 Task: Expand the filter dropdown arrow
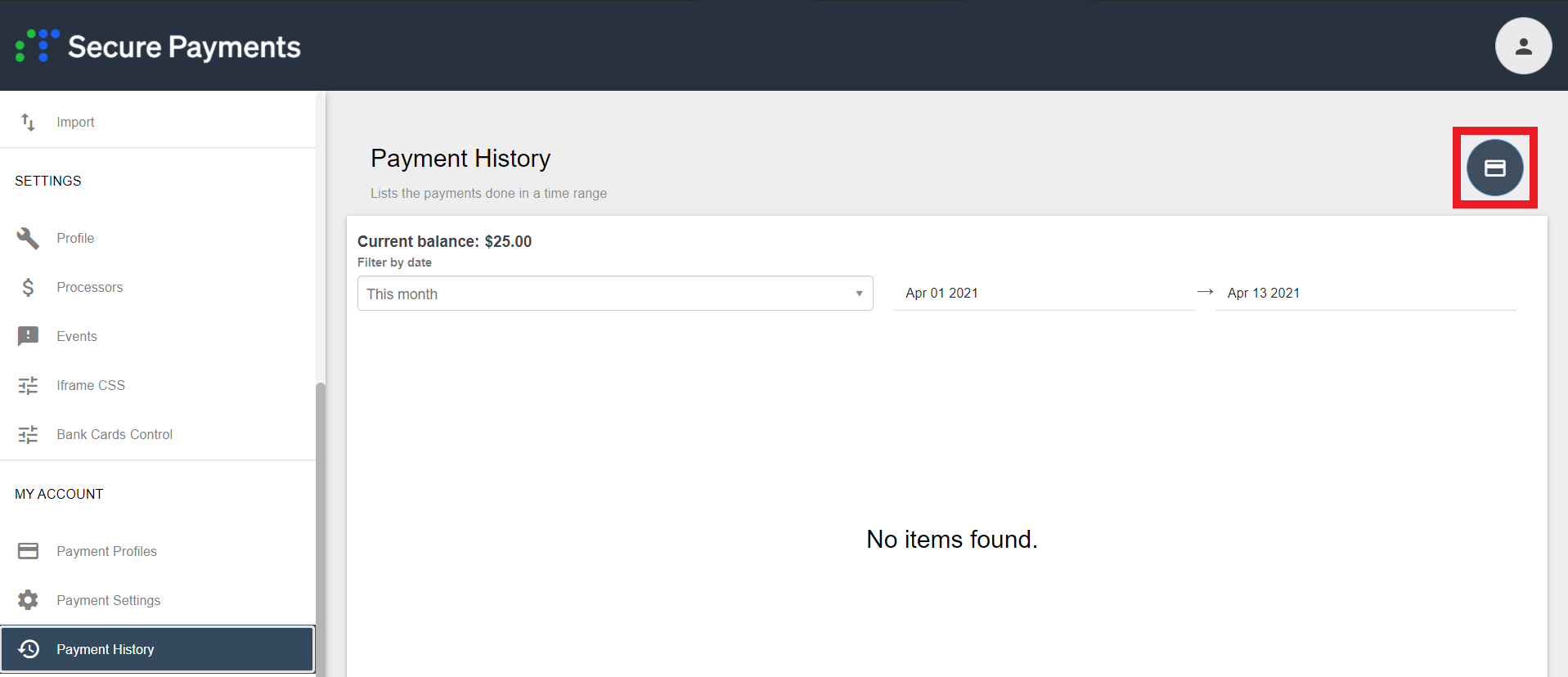pos(859,294)
